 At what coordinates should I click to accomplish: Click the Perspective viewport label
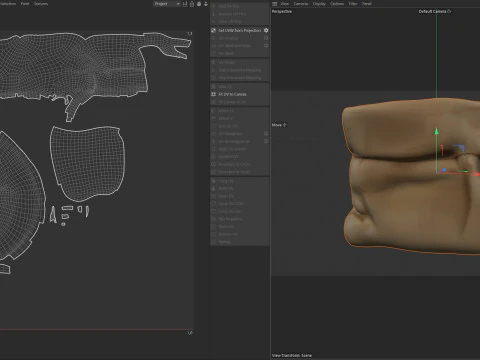282,11
